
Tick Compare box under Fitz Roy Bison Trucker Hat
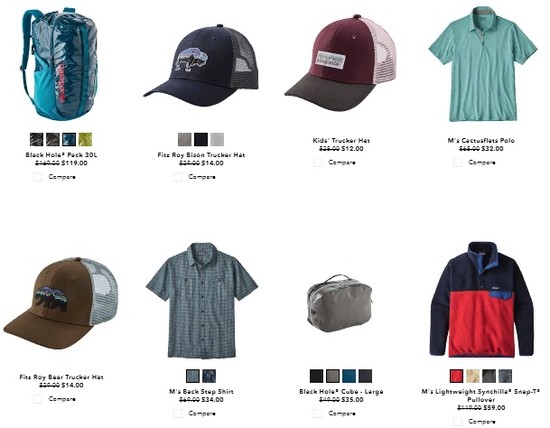click(178, 176)
